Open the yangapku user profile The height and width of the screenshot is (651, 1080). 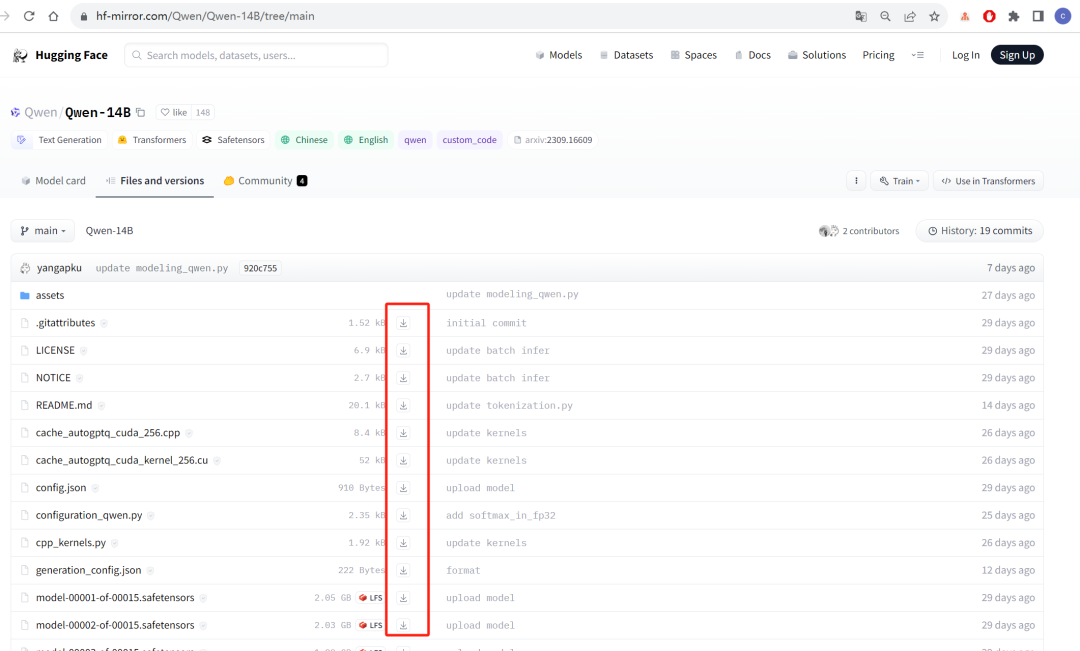tap(59, 268)
